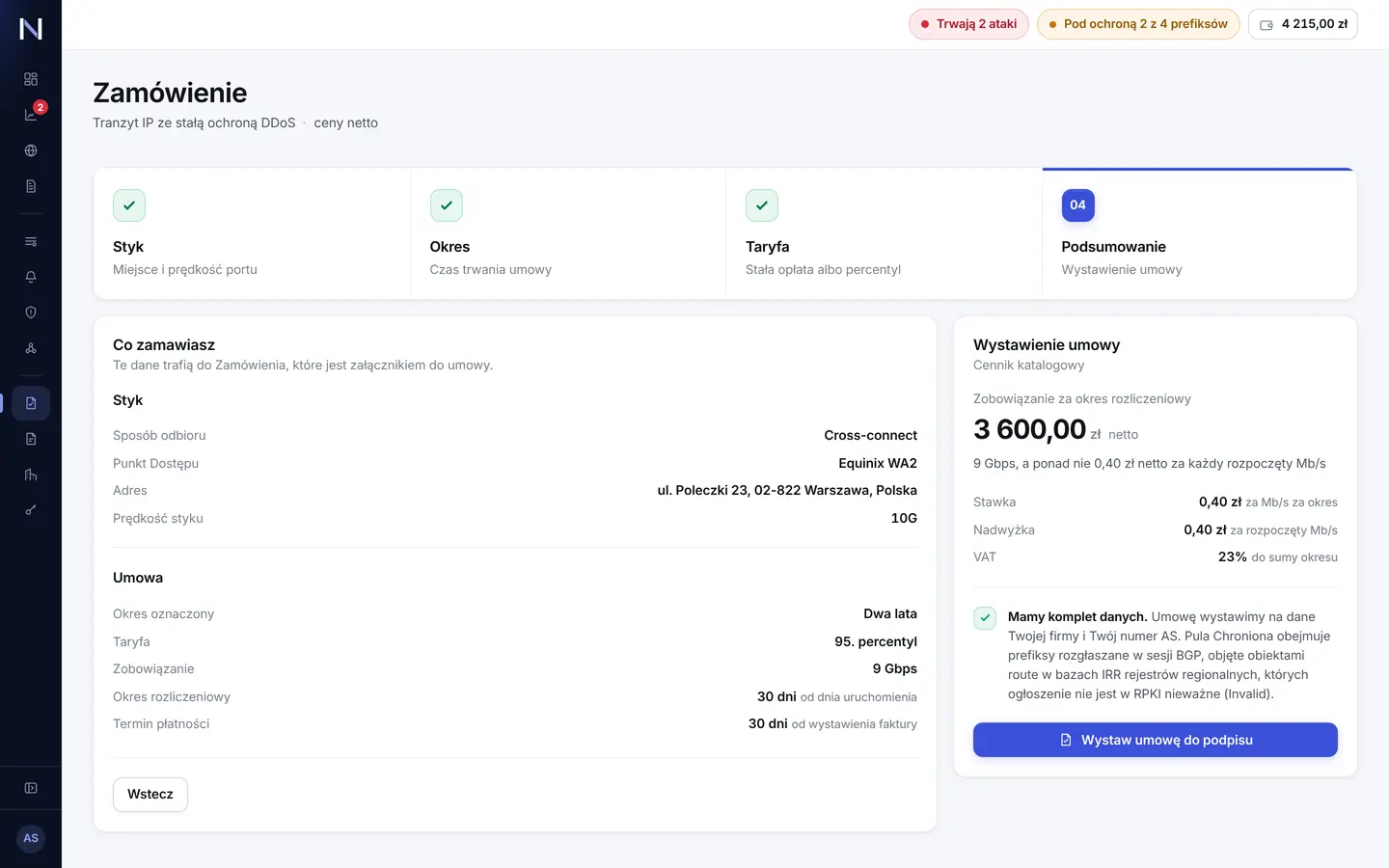Expand the sidebar with the panel toggle icon
Image resolution: width=1389 pixels, height=868 pixels.
31,788
